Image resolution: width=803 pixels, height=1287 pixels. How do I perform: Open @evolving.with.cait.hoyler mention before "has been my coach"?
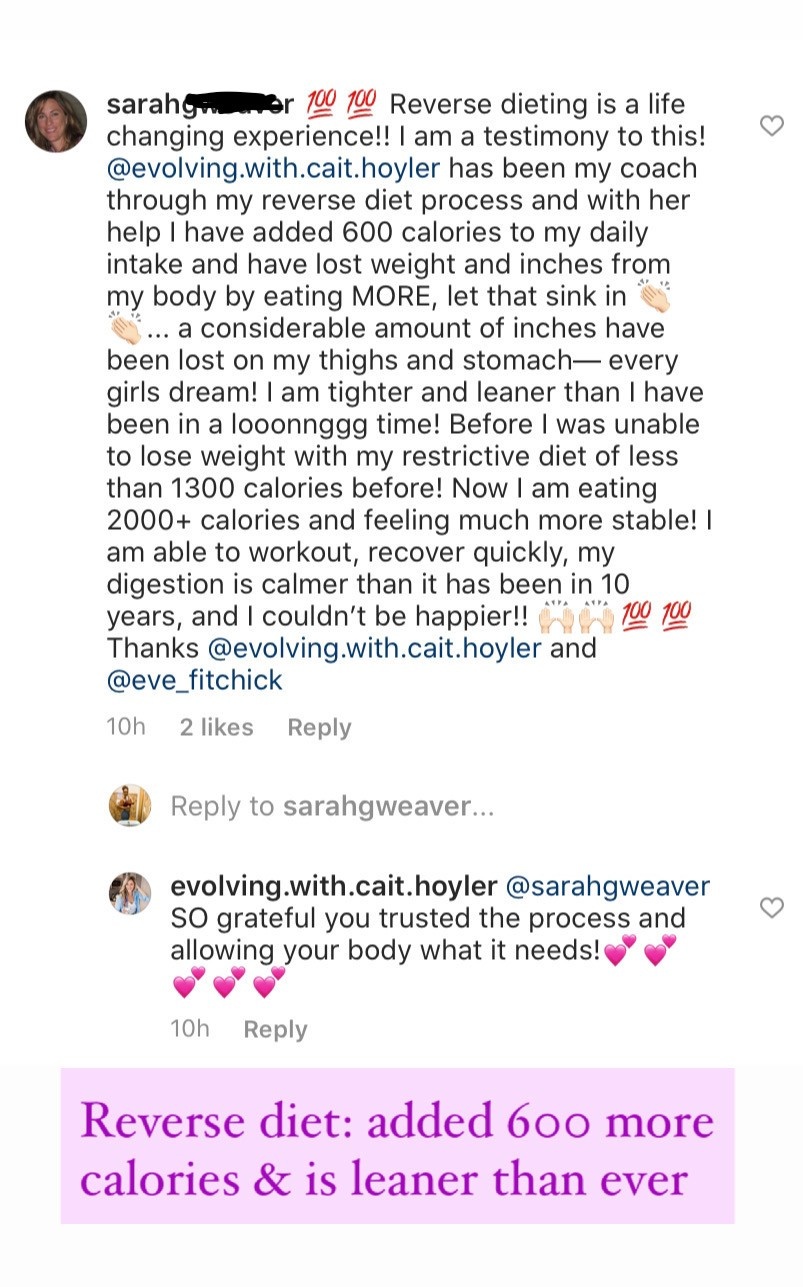(273, 168)
